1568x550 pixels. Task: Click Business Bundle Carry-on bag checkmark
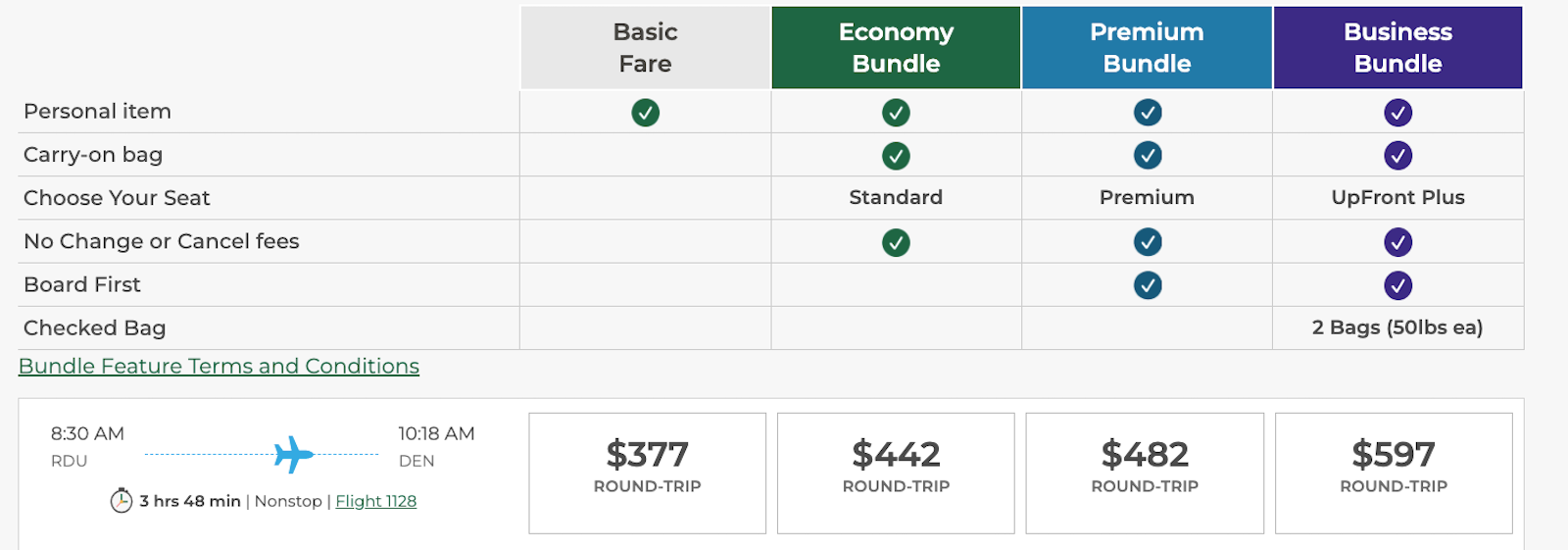point(1397,156)
